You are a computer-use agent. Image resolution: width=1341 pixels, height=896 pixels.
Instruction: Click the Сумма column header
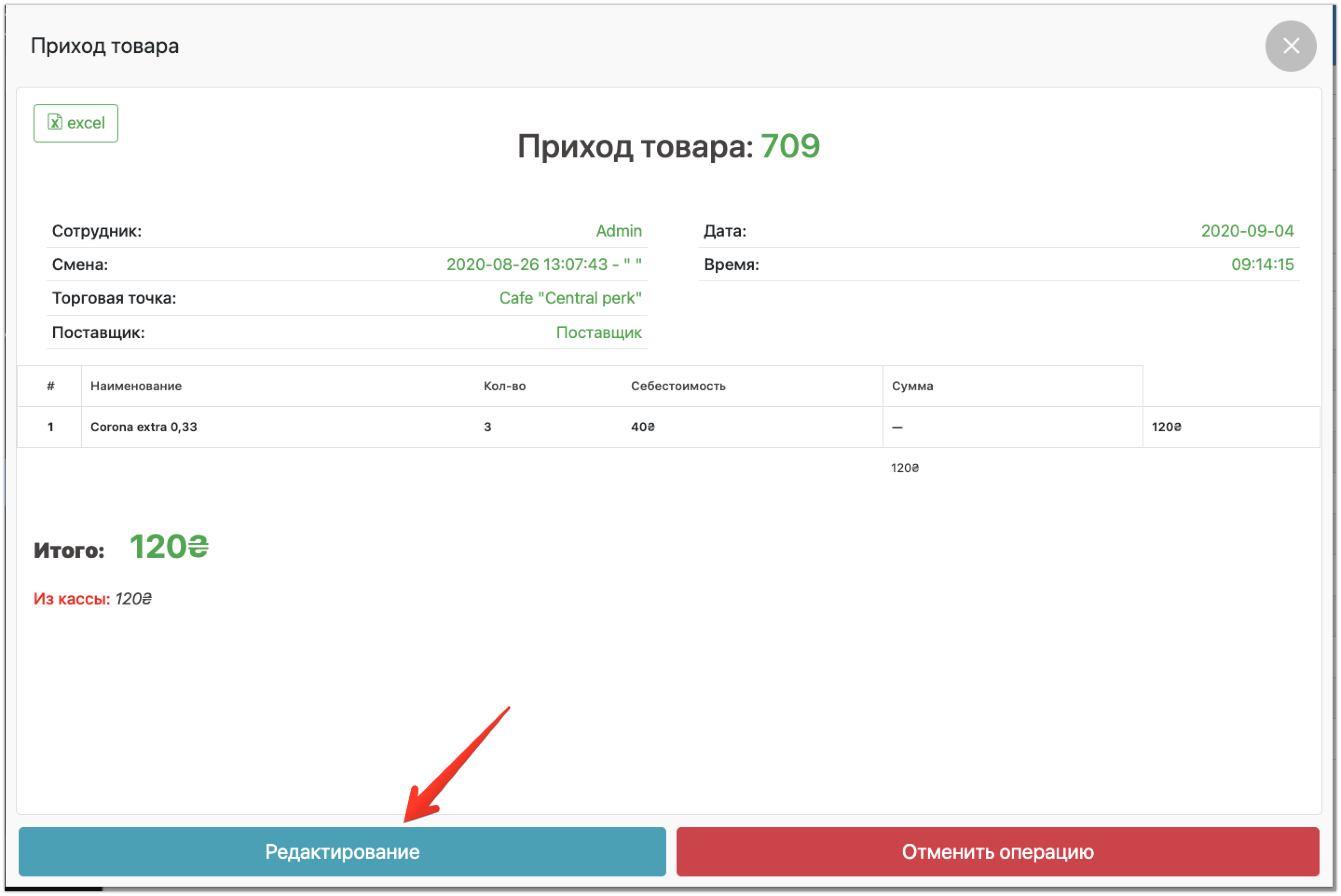coord(912,386)
